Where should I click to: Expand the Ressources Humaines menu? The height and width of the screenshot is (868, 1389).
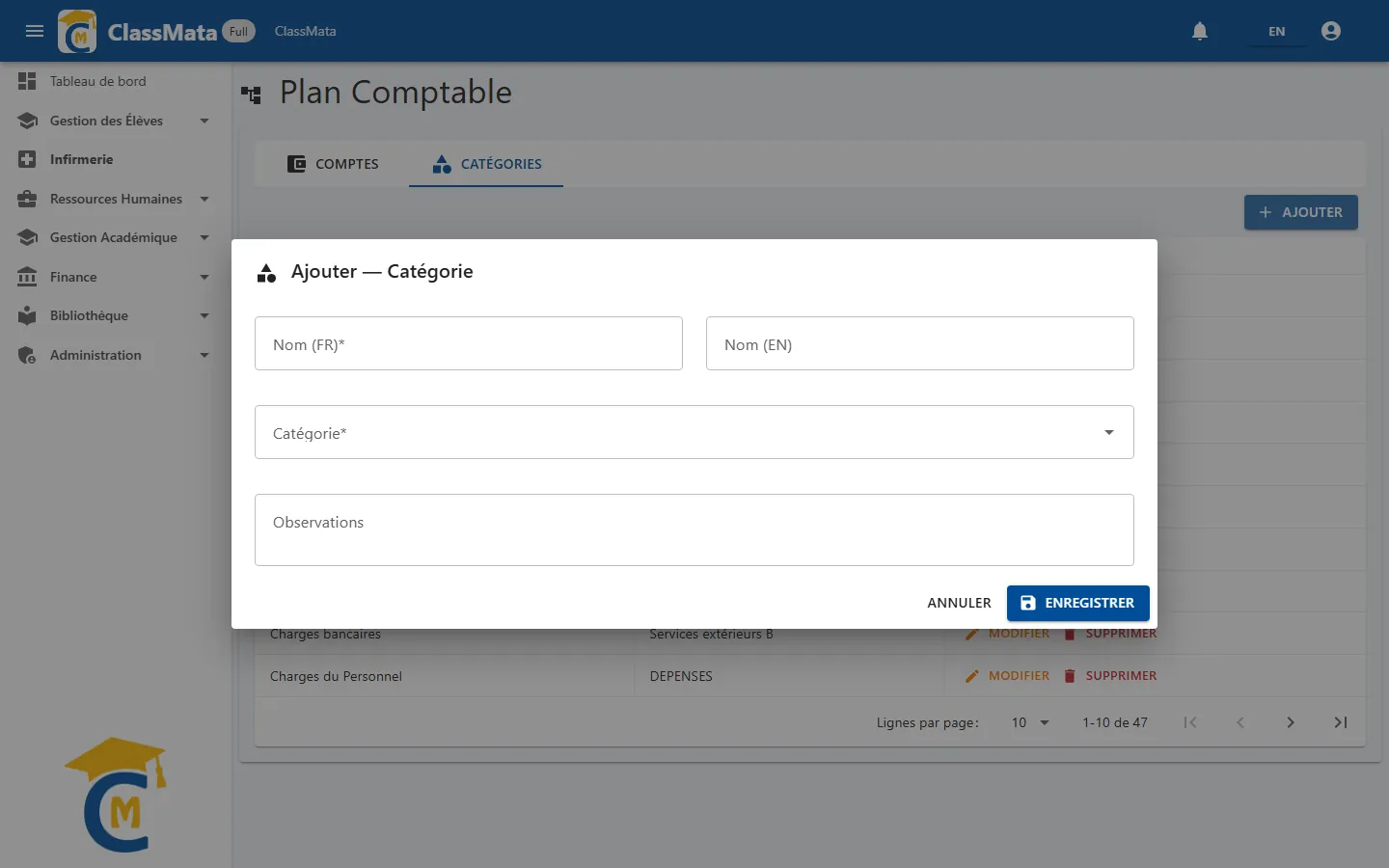(x=204, y=199)
